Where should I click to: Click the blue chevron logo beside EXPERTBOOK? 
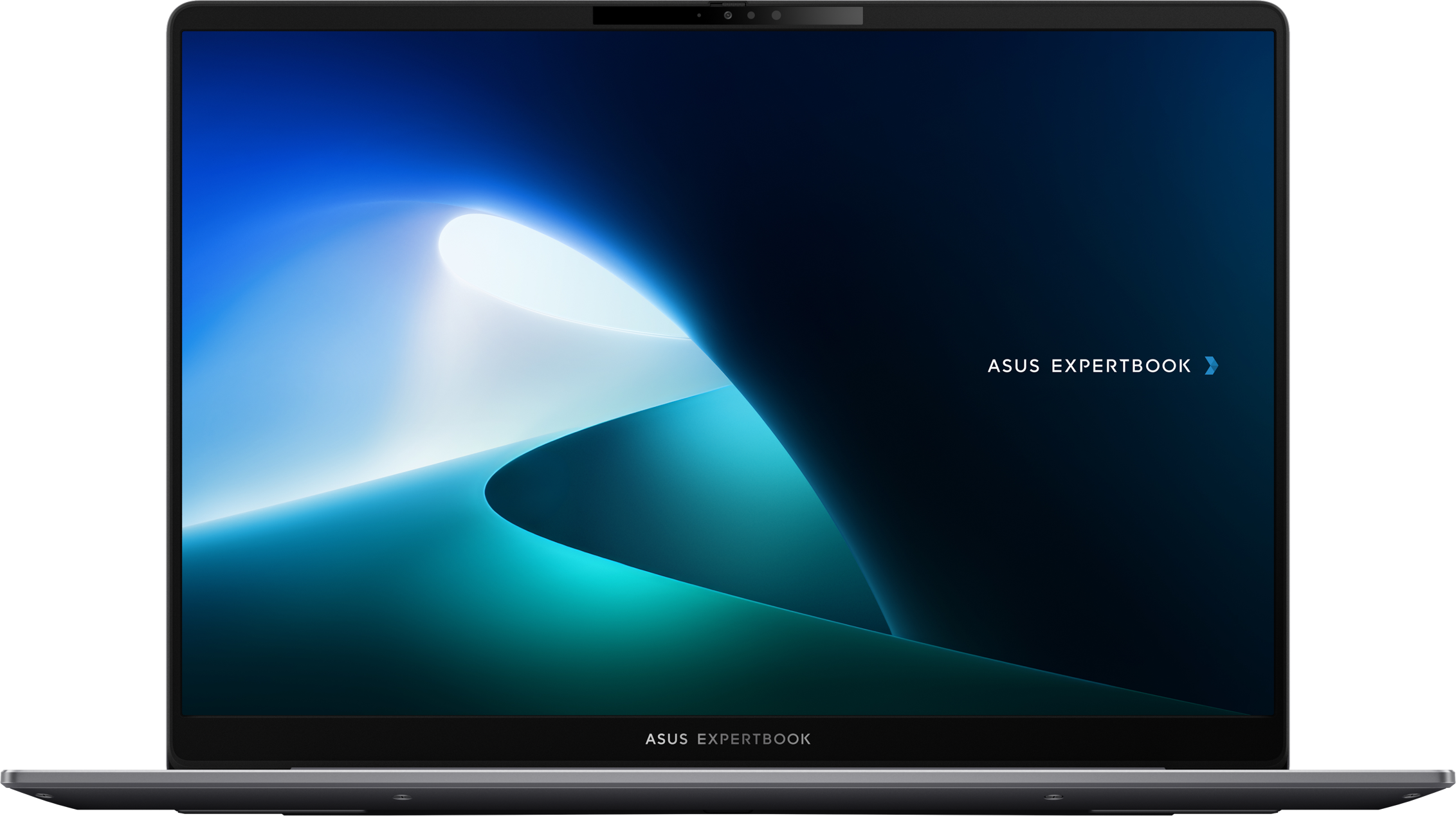tap(1212, 365)
